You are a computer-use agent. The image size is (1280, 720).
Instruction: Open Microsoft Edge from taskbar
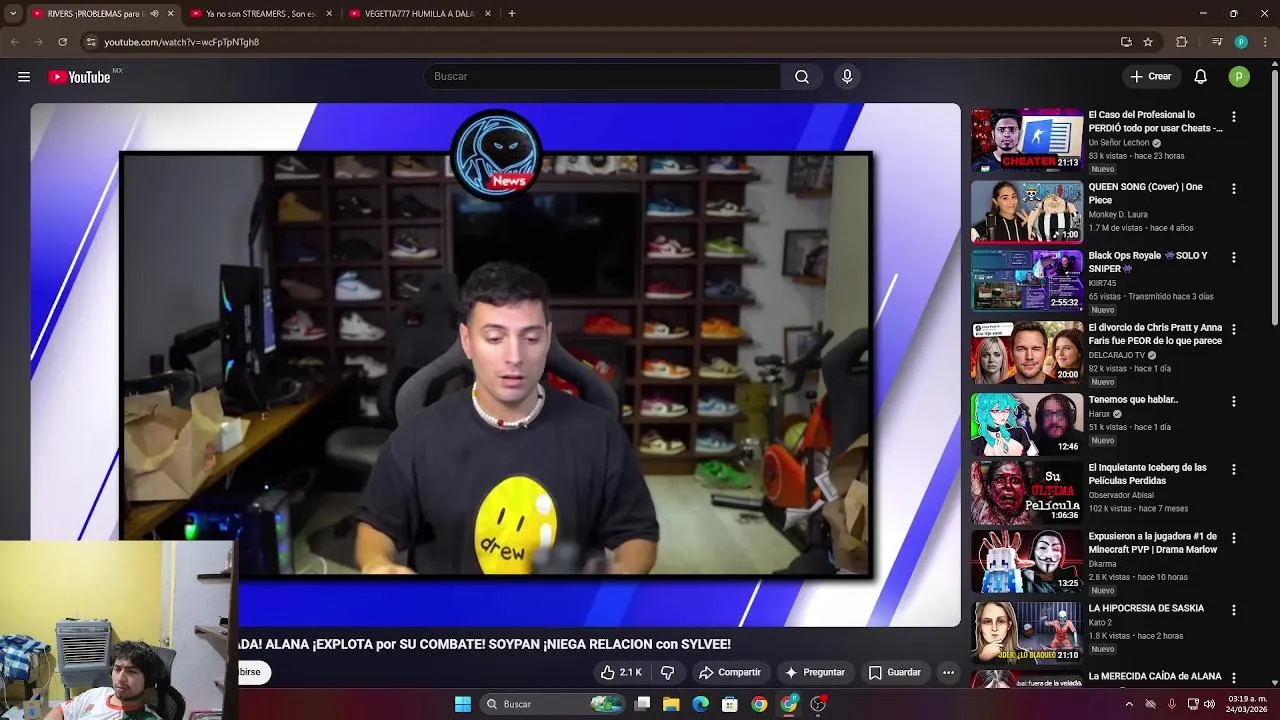[701, 704]
